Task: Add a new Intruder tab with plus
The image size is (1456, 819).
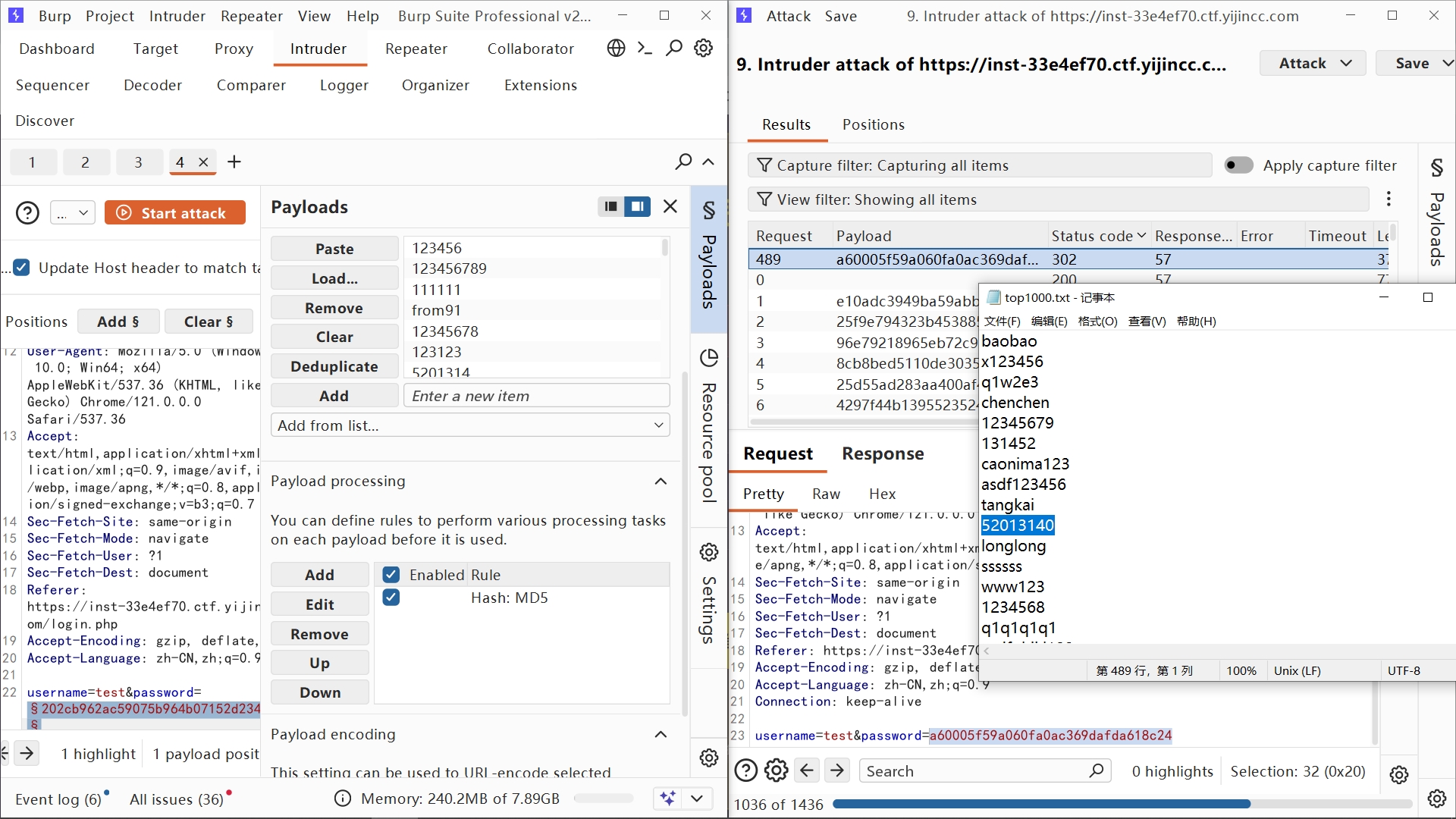Action: pyautogui.click(x=234, y=162)
